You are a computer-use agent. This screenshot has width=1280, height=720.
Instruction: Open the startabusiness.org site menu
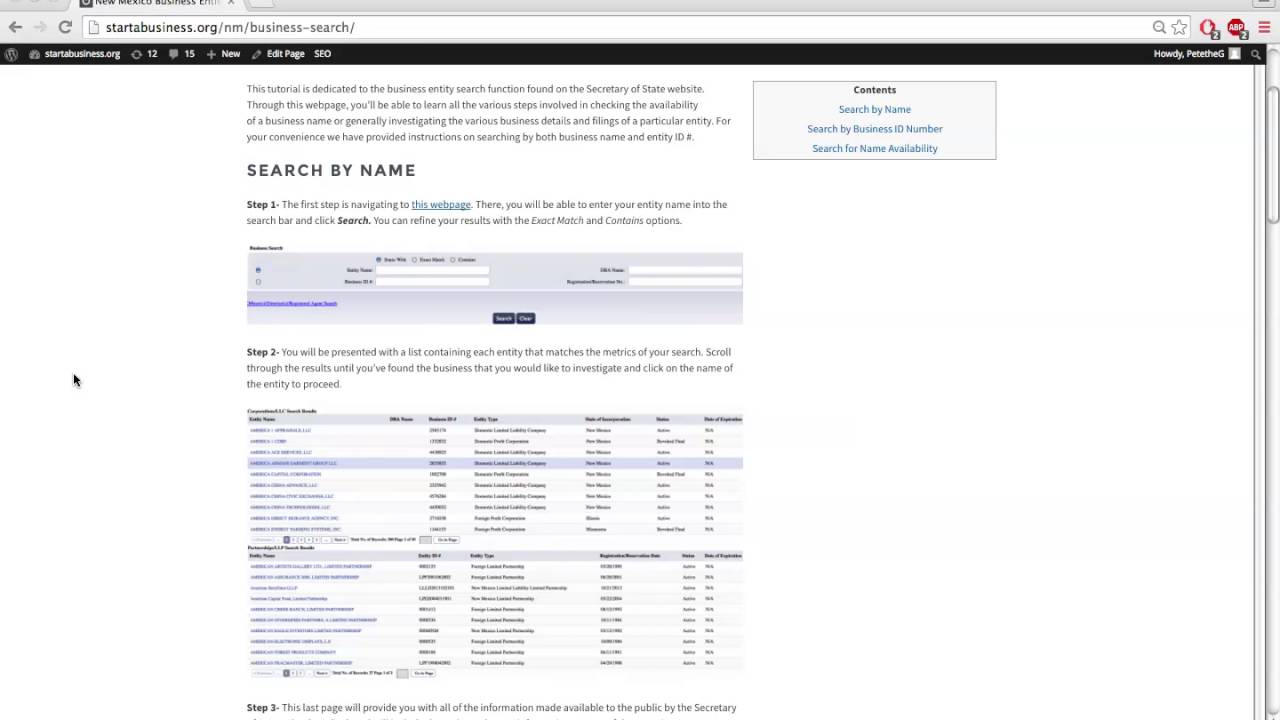pyautogui.click(x=75, y=54)
